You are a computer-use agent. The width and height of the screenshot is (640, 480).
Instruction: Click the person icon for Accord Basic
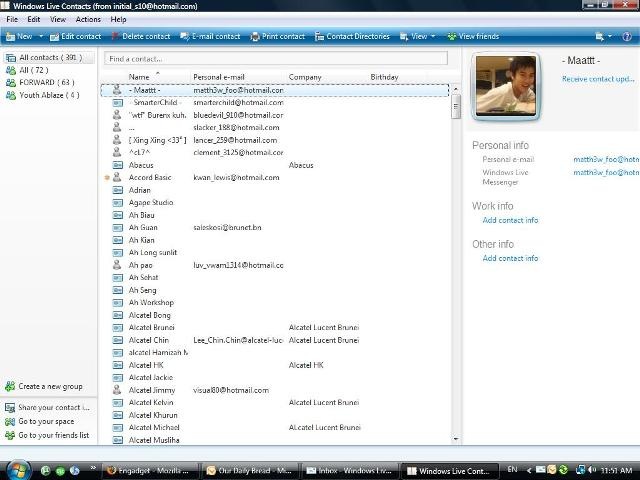[117, 177]
